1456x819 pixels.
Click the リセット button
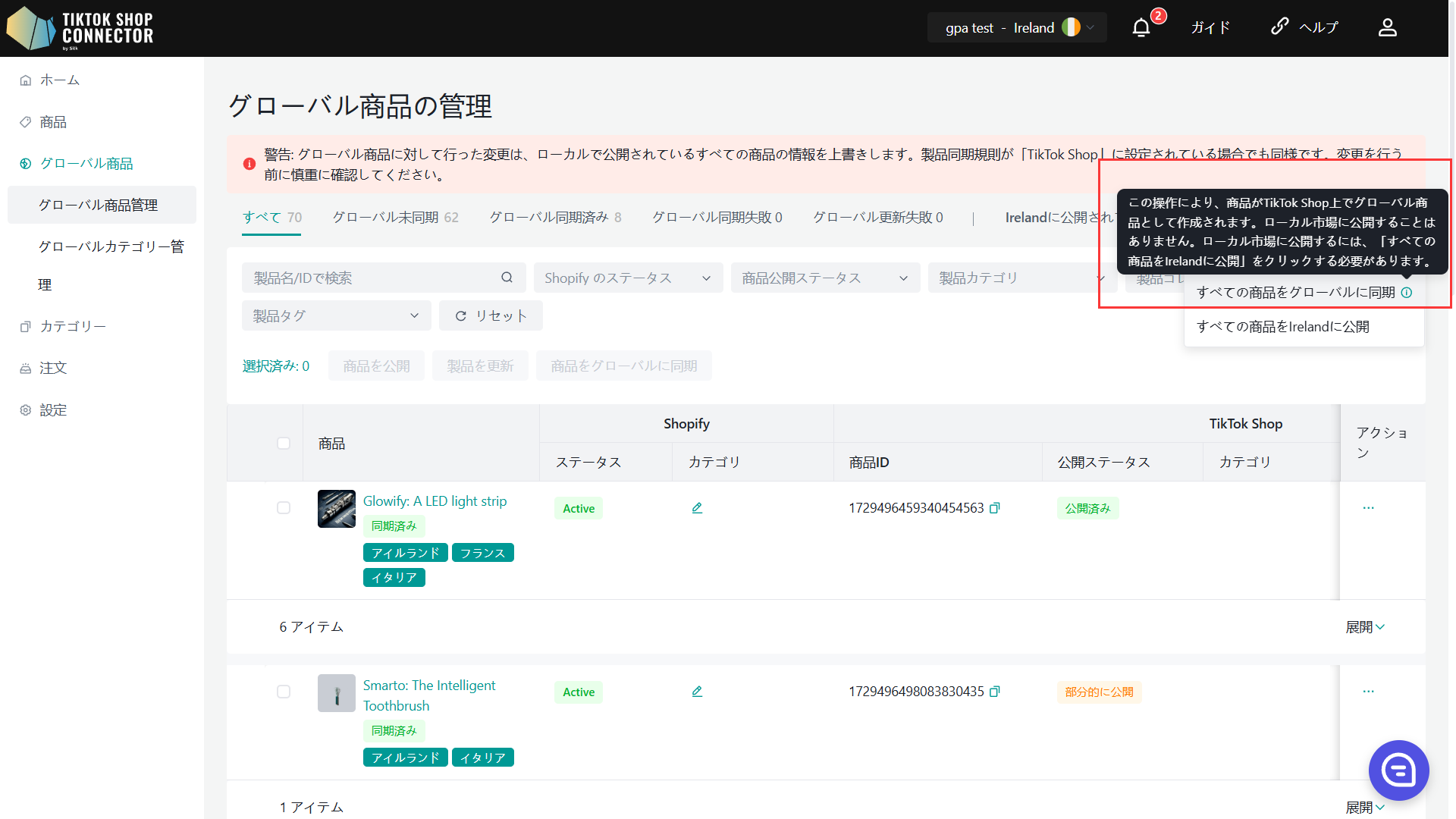491,315
